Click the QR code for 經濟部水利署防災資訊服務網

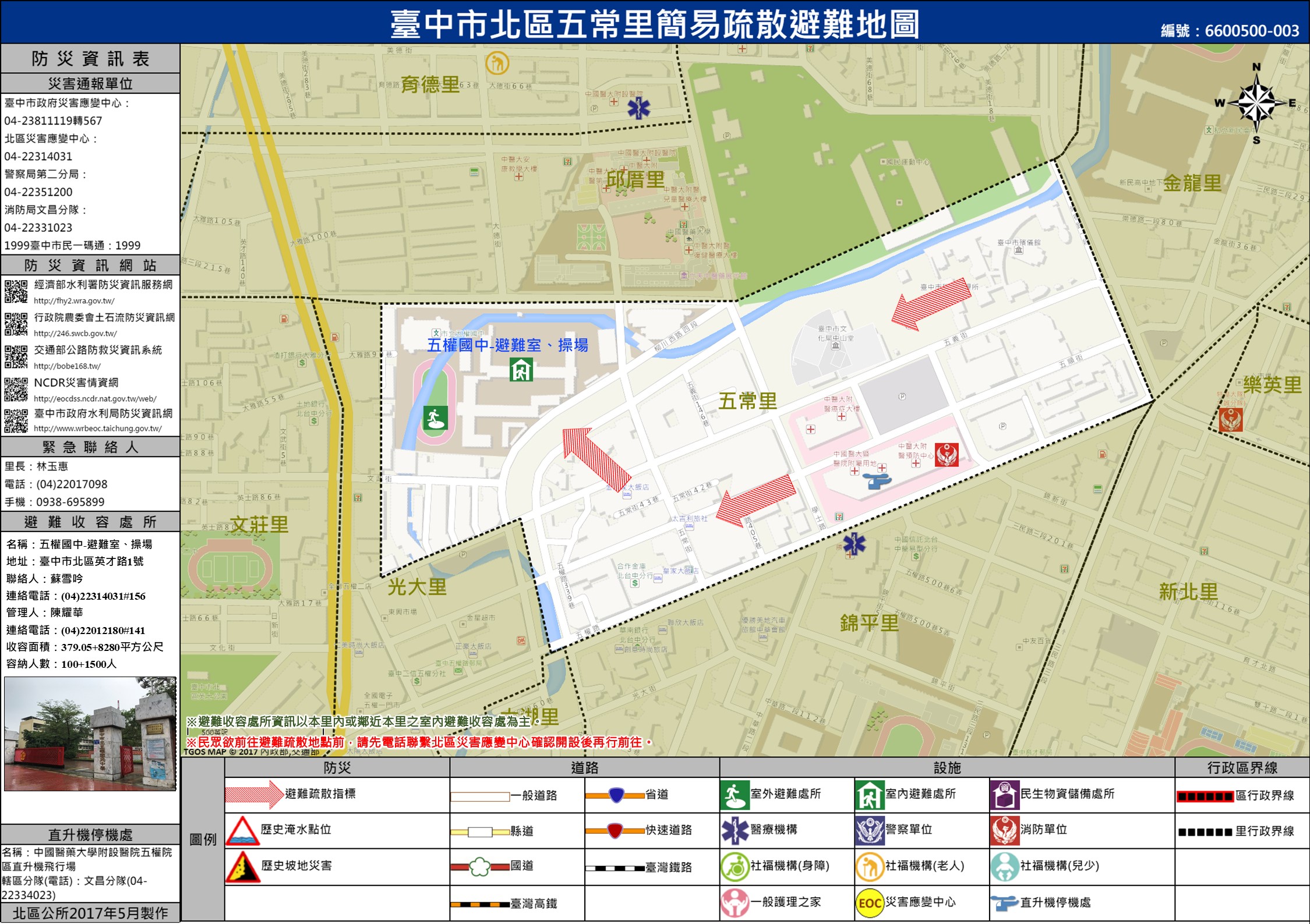coord(16,291)
